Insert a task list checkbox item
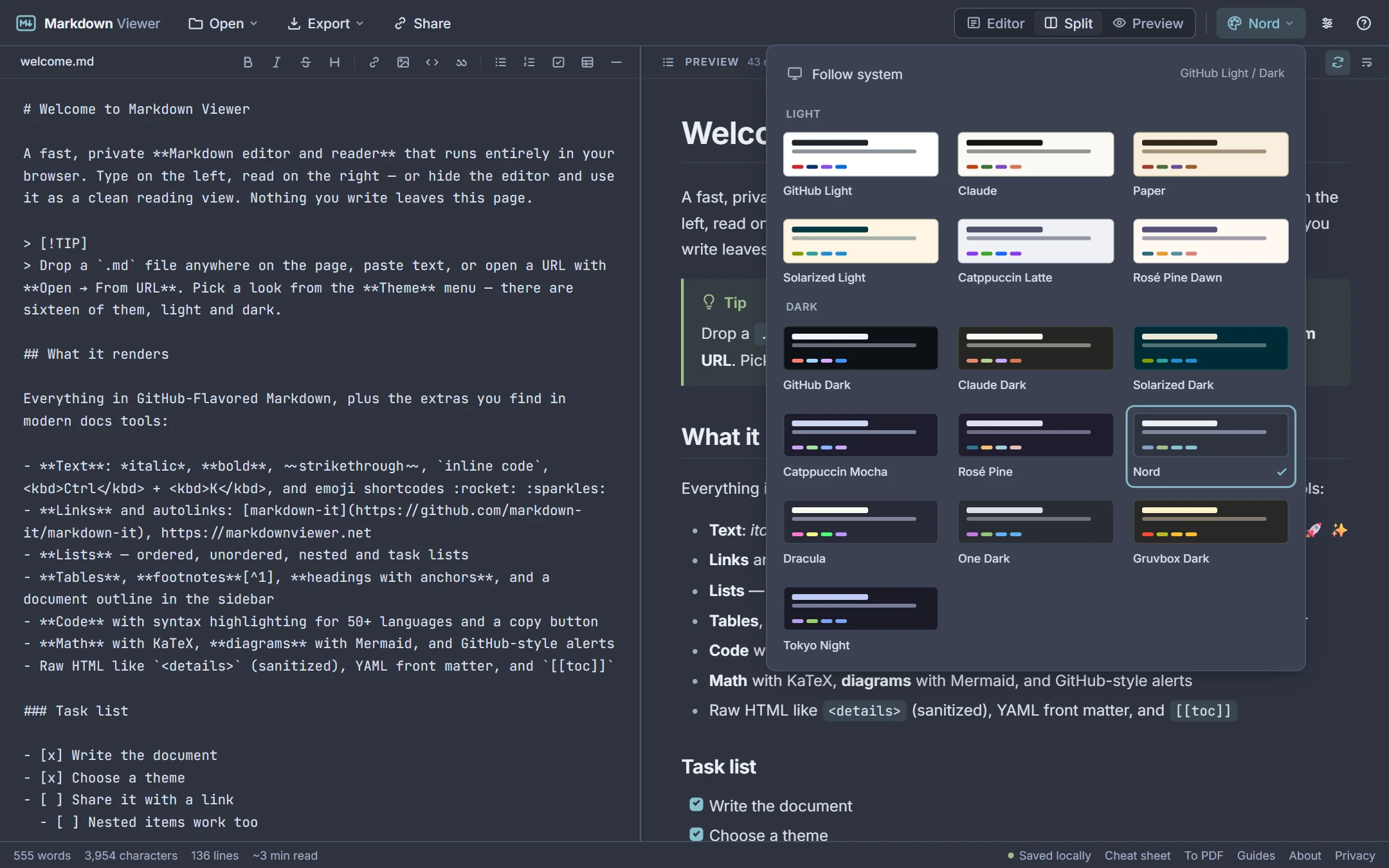1389x868 pixels. point(558,62)
